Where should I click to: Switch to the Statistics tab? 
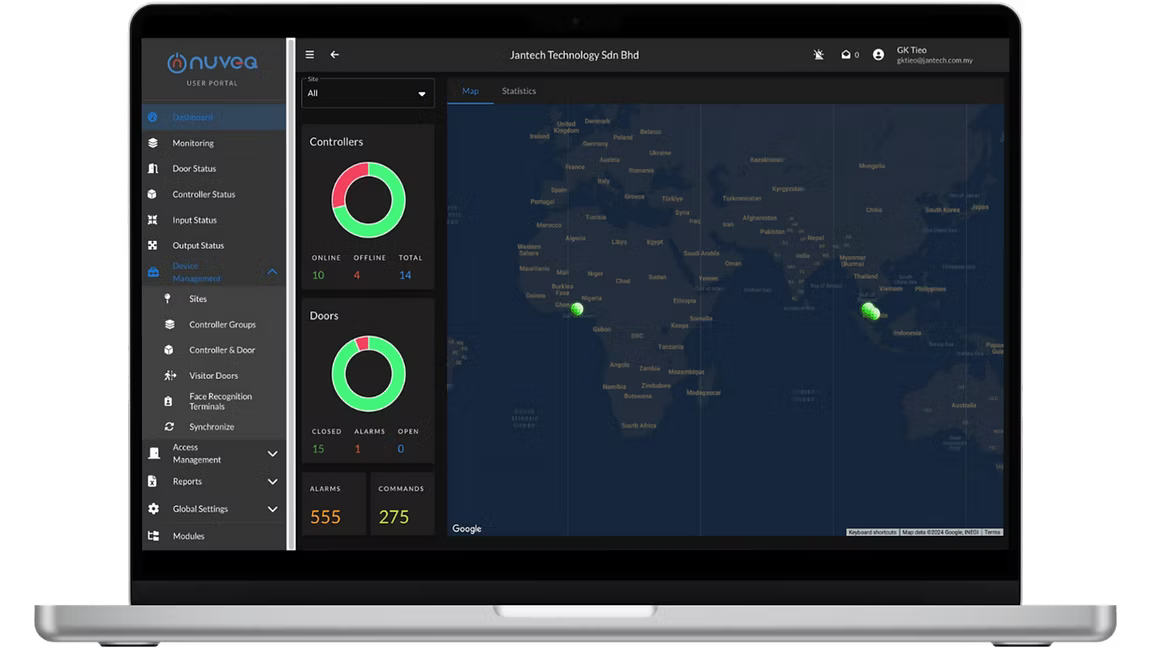pyautogui.click(x=519, y=91)
